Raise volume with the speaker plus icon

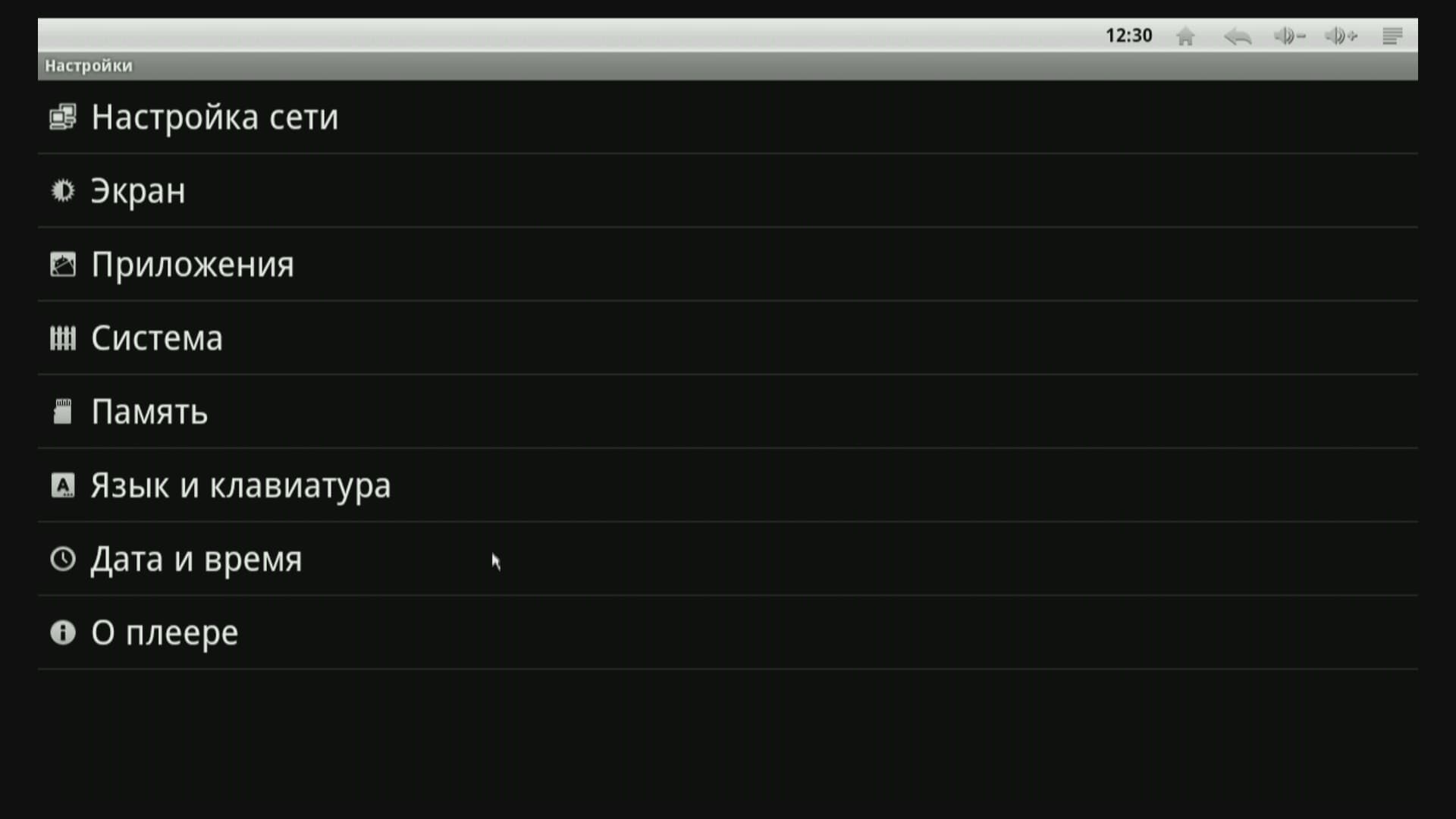click(x=1340, y=36)
